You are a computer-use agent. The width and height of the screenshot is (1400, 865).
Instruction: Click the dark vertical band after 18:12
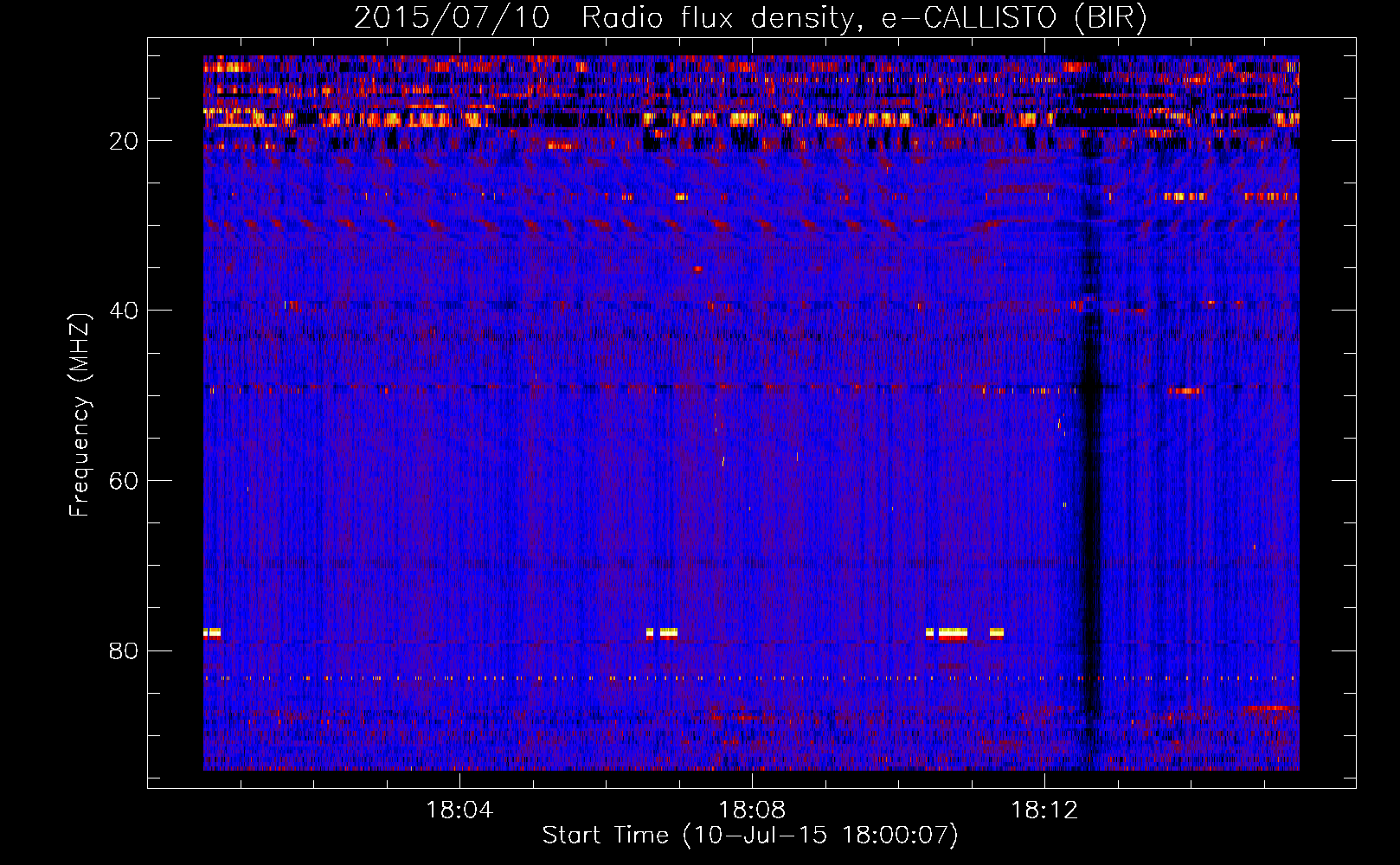(1089, 413)
